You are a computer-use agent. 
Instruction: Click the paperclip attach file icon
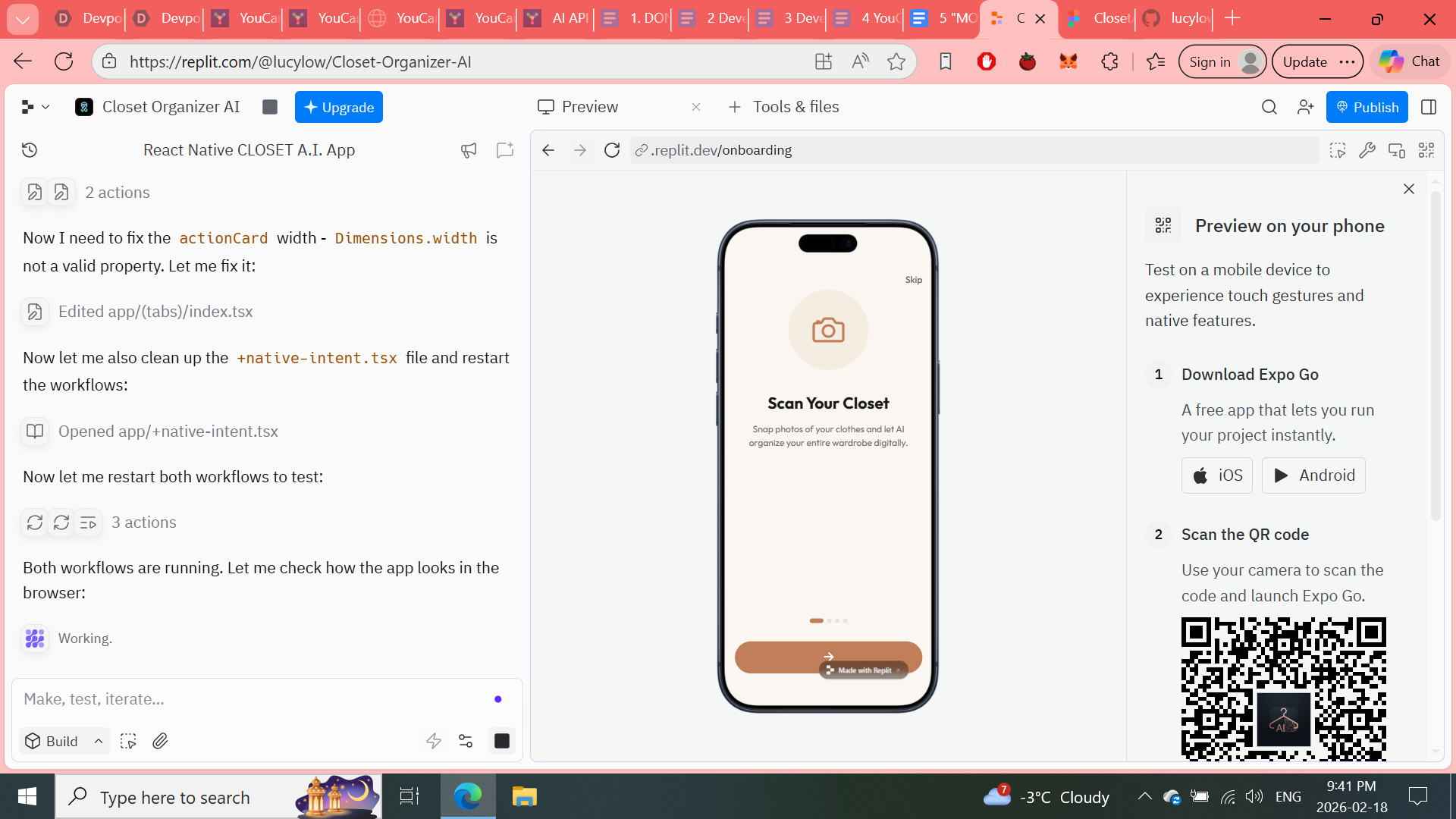tap(160, 741)
